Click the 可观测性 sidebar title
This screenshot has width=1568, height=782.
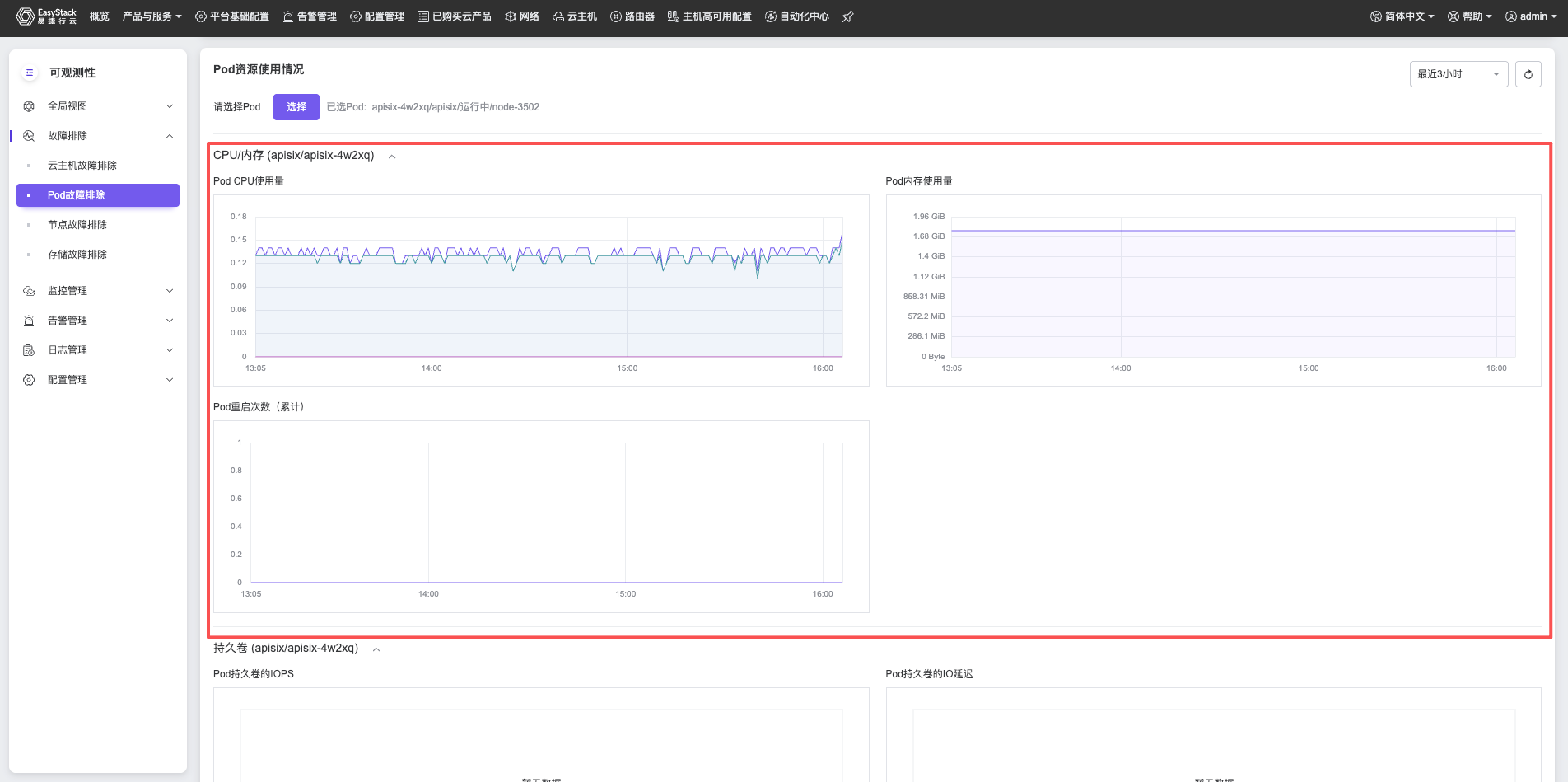tap(72, 73)
